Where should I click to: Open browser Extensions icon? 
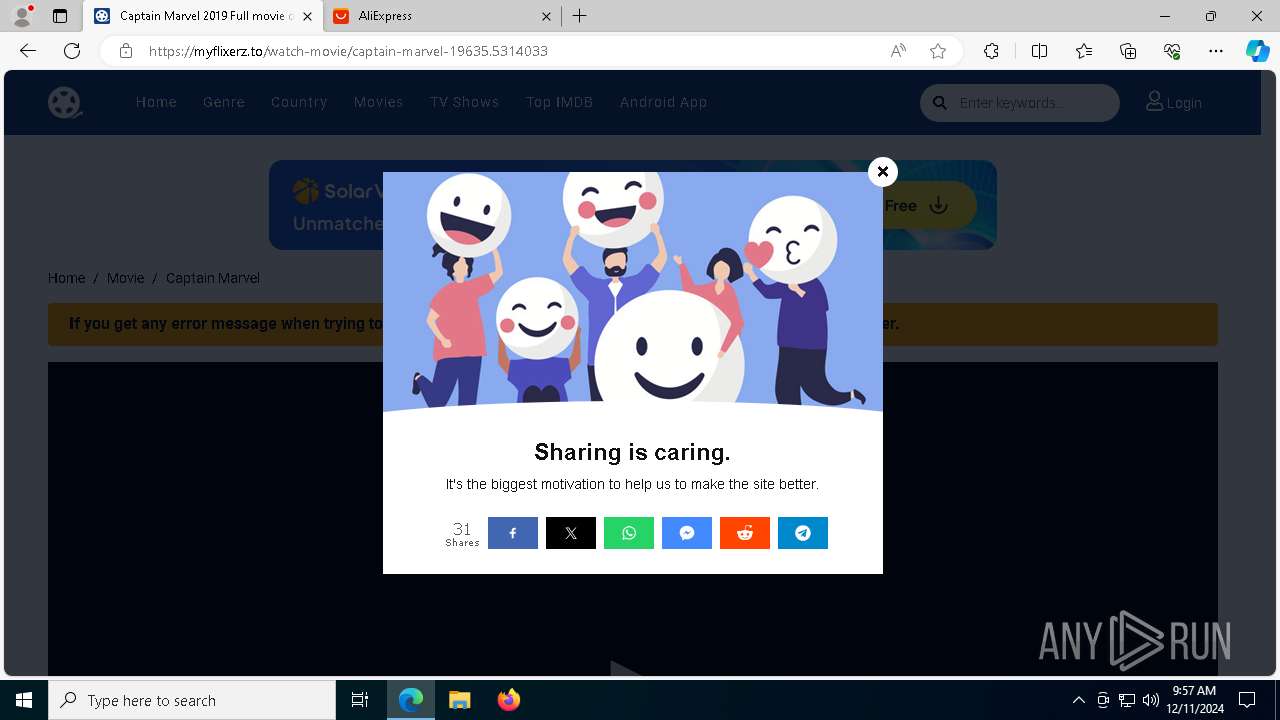pos(991,51)
